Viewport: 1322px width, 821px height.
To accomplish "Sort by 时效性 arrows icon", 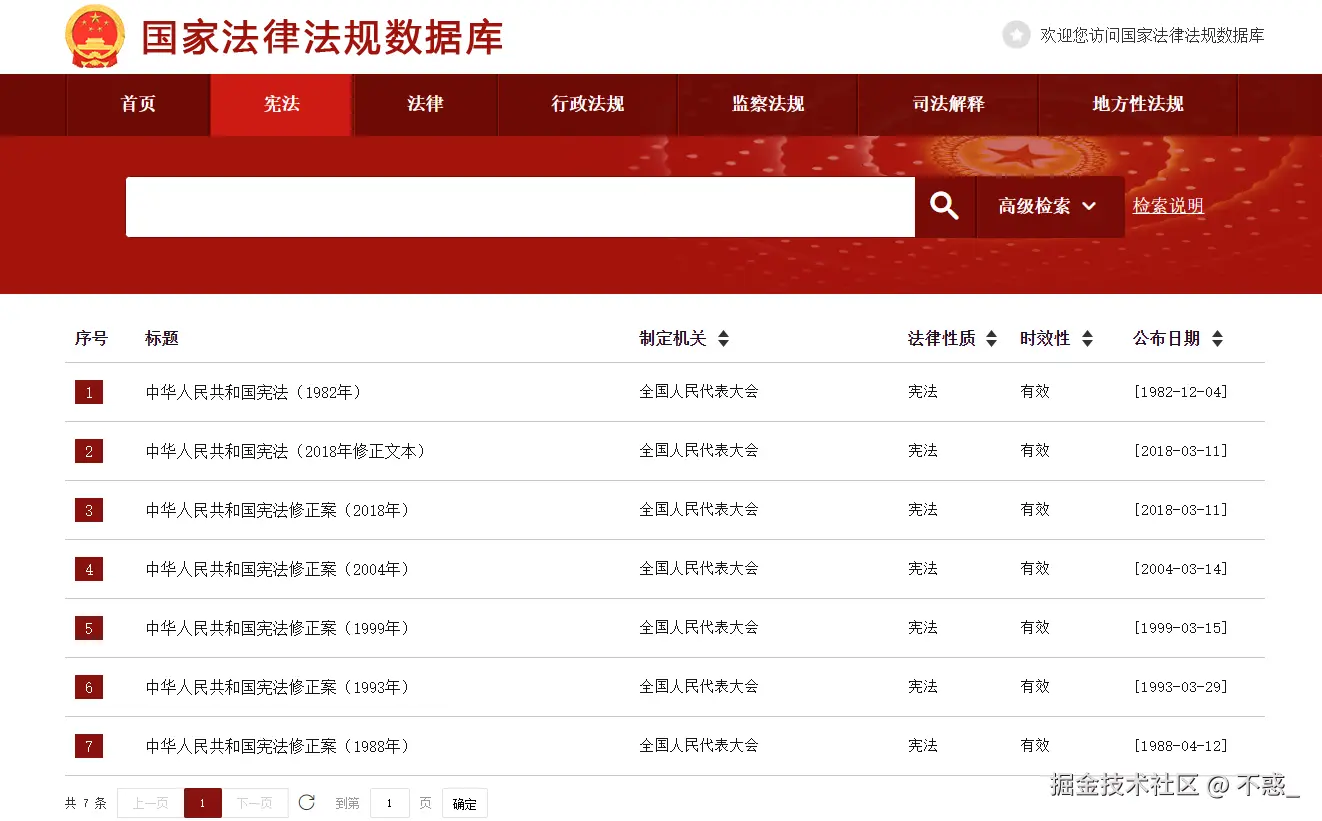I will [x=1087, y=339].
